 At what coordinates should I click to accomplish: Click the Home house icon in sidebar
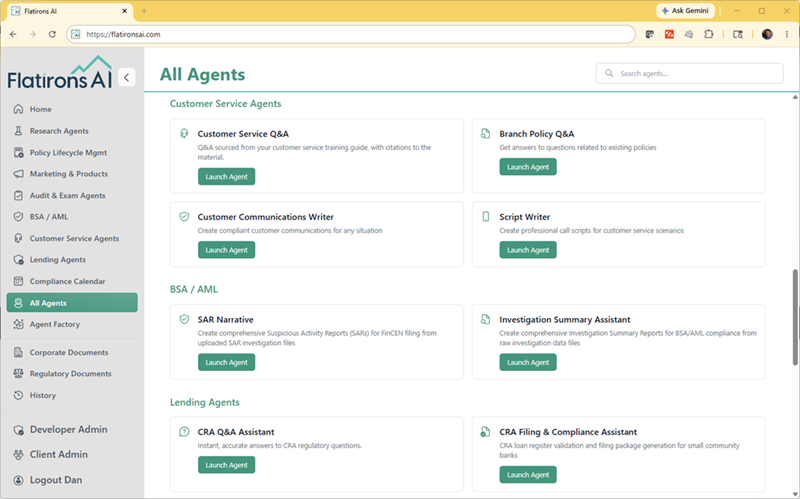click(18, 109)
